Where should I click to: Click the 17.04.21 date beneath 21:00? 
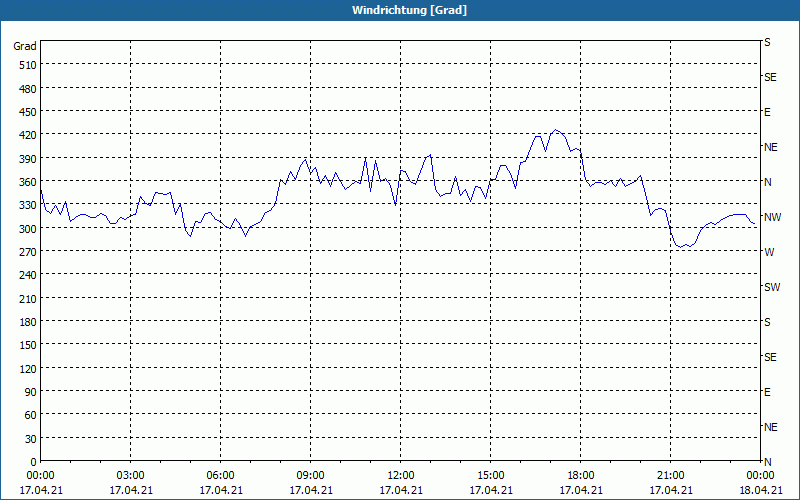[670, 490]
